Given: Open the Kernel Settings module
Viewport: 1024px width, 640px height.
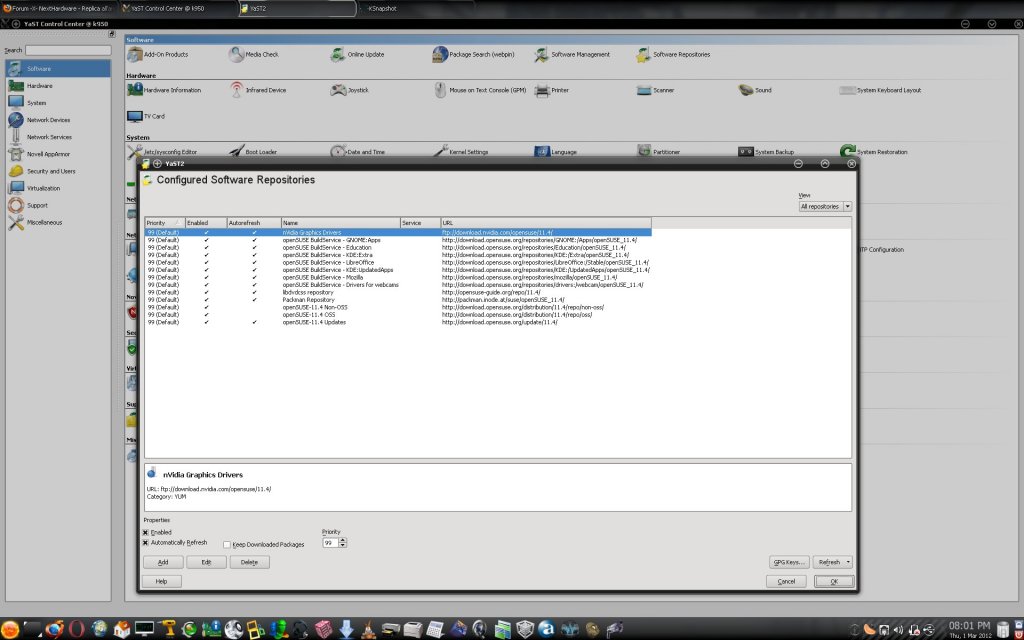Looking at the screenshot, I should pyautogui.click(x=460, y=152).
